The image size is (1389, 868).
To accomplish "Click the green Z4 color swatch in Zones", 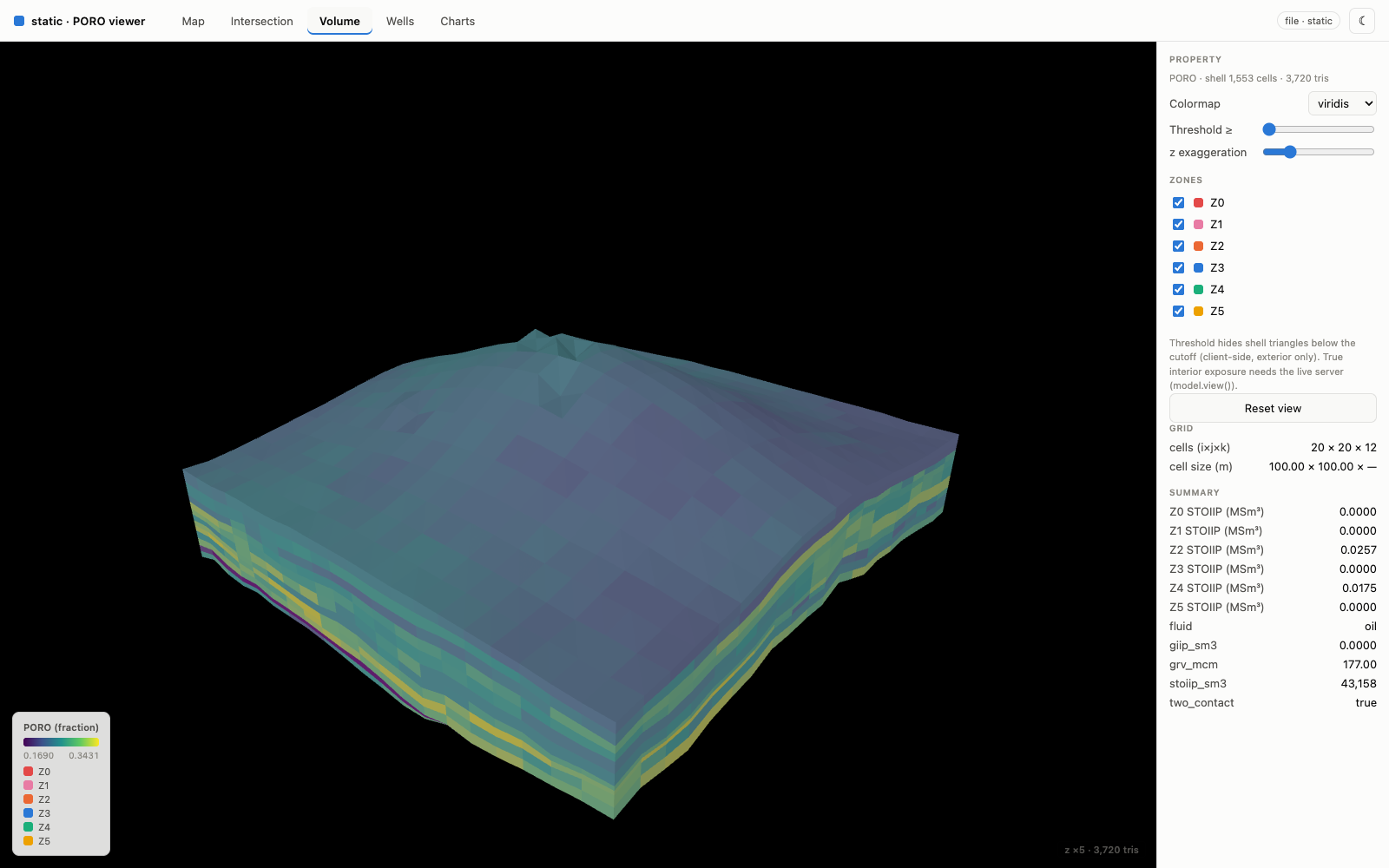I will [x=1198, y=289].
